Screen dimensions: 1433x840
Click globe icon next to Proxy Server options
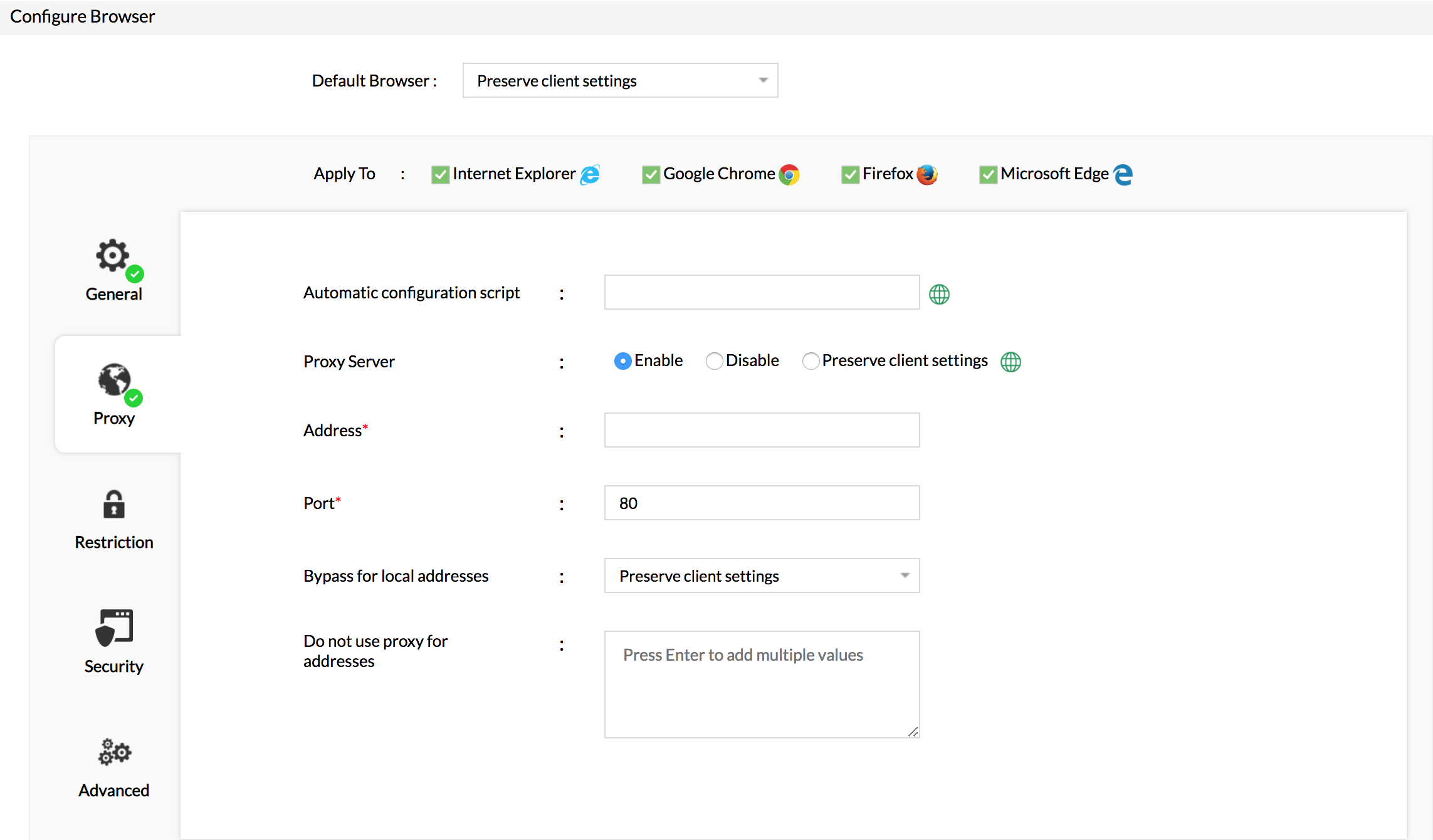point(1010,362)
